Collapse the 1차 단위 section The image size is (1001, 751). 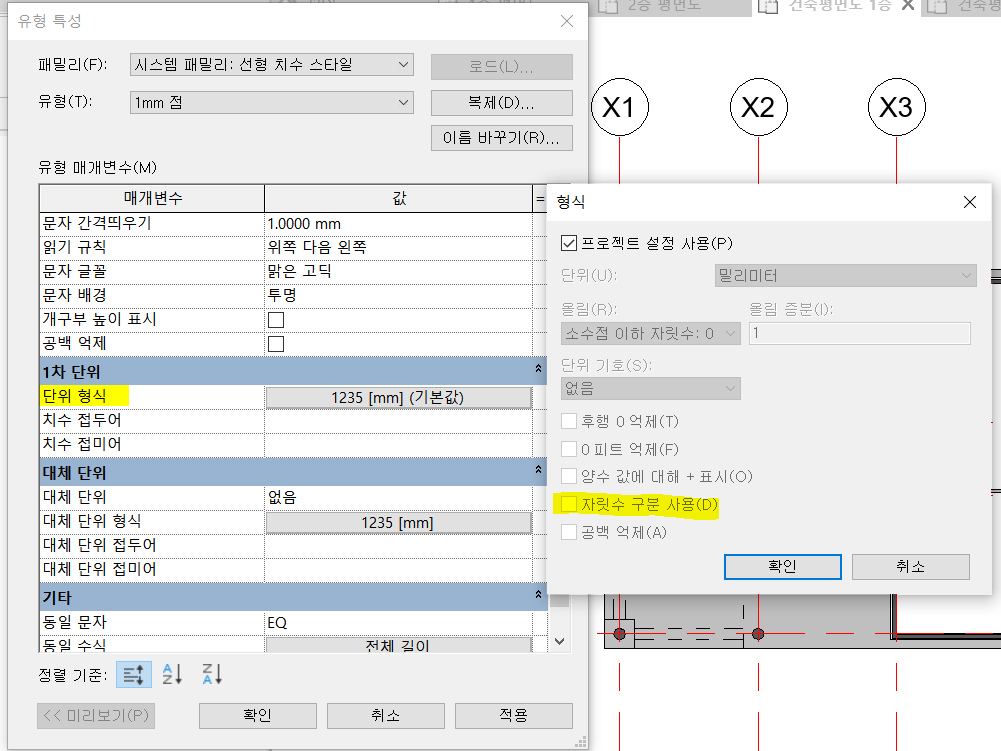539,370
